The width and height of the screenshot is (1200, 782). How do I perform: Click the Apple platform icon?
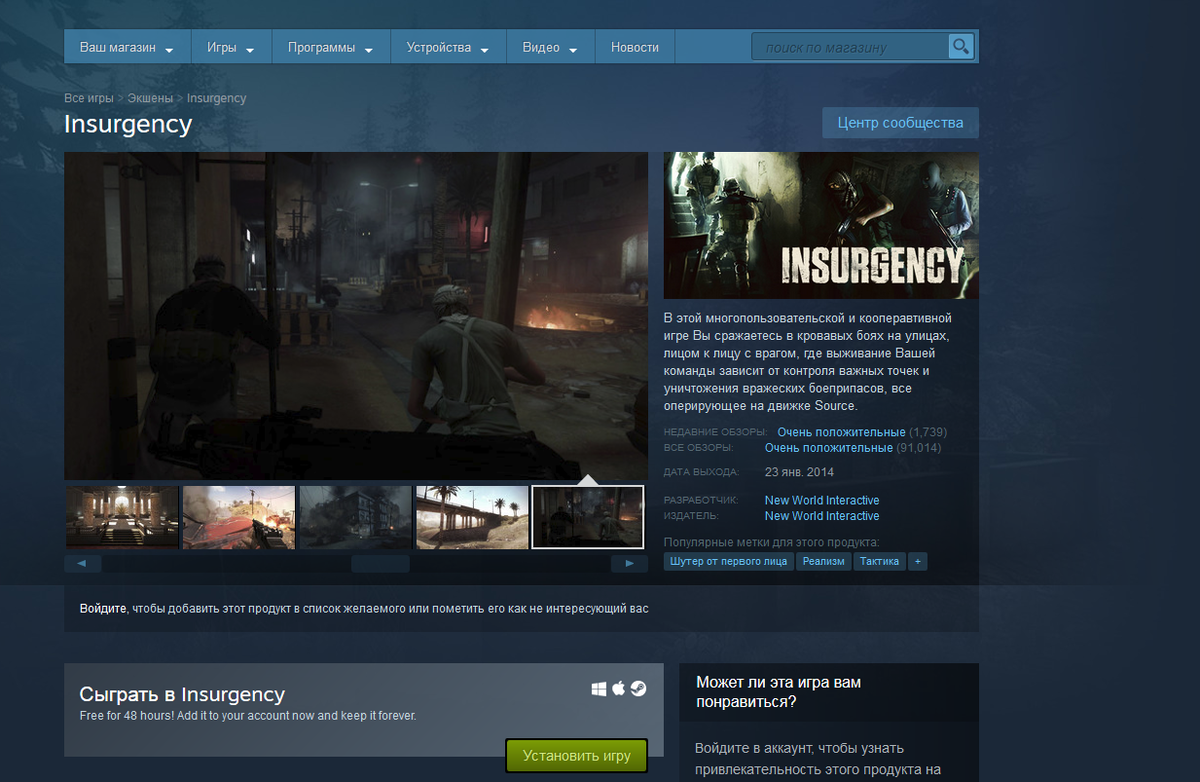[x=619, y=689]
